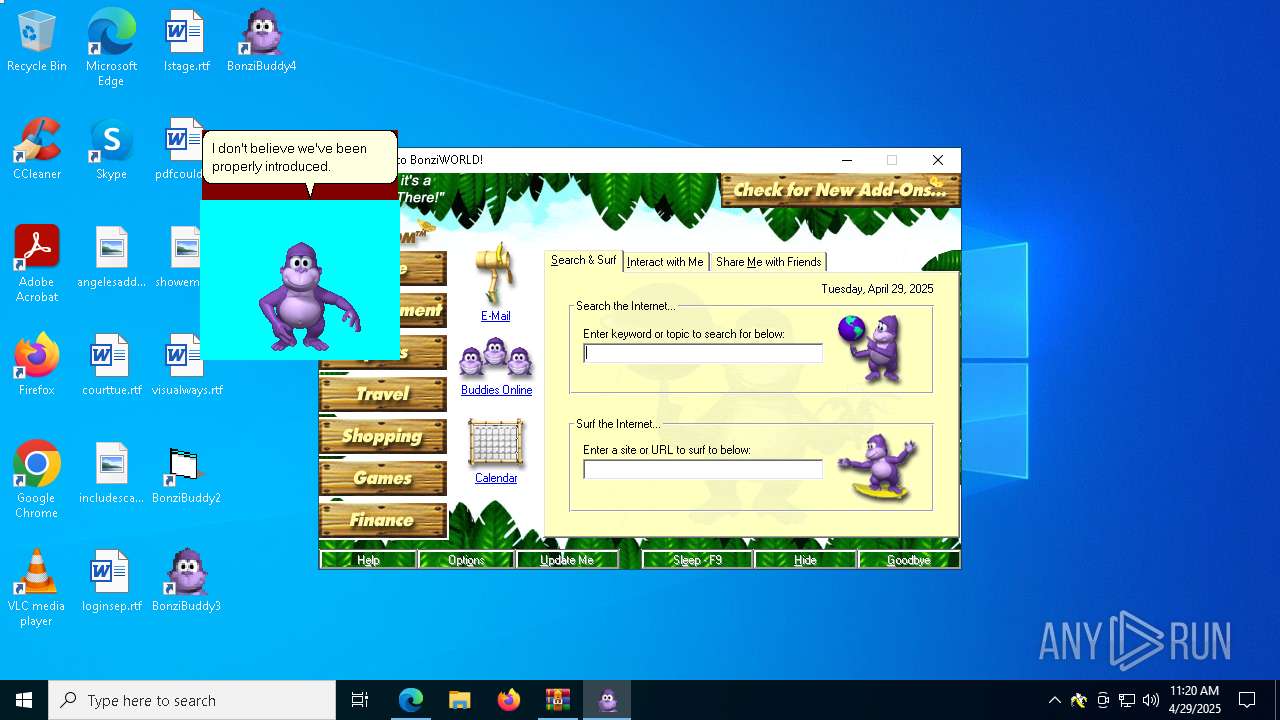The image size is (1280, 720).
Task: Click Bonzi's speech bubble
Action: click(300, 158)
